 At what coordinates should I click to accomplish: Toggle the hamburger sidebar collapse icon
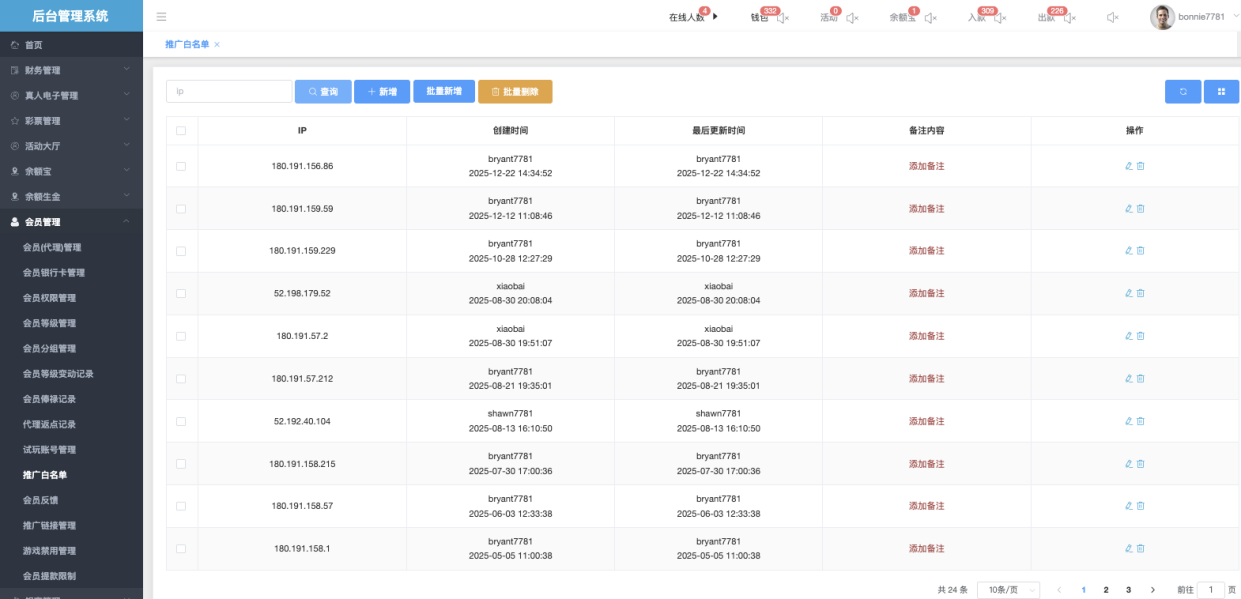click(161, 17)
